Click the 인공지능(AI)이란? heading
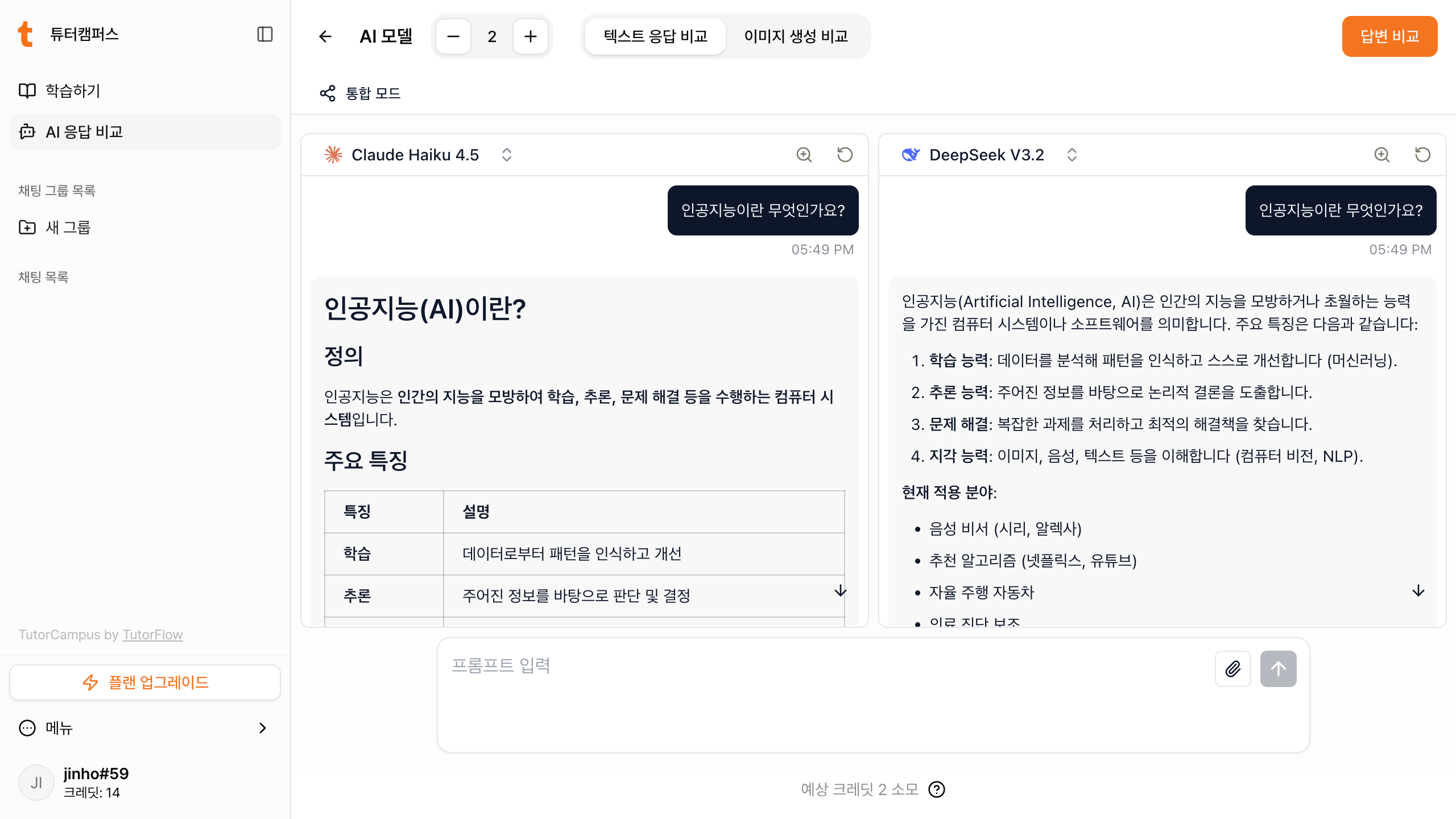This screenshot has height=819, width=1456. [425, 309]
